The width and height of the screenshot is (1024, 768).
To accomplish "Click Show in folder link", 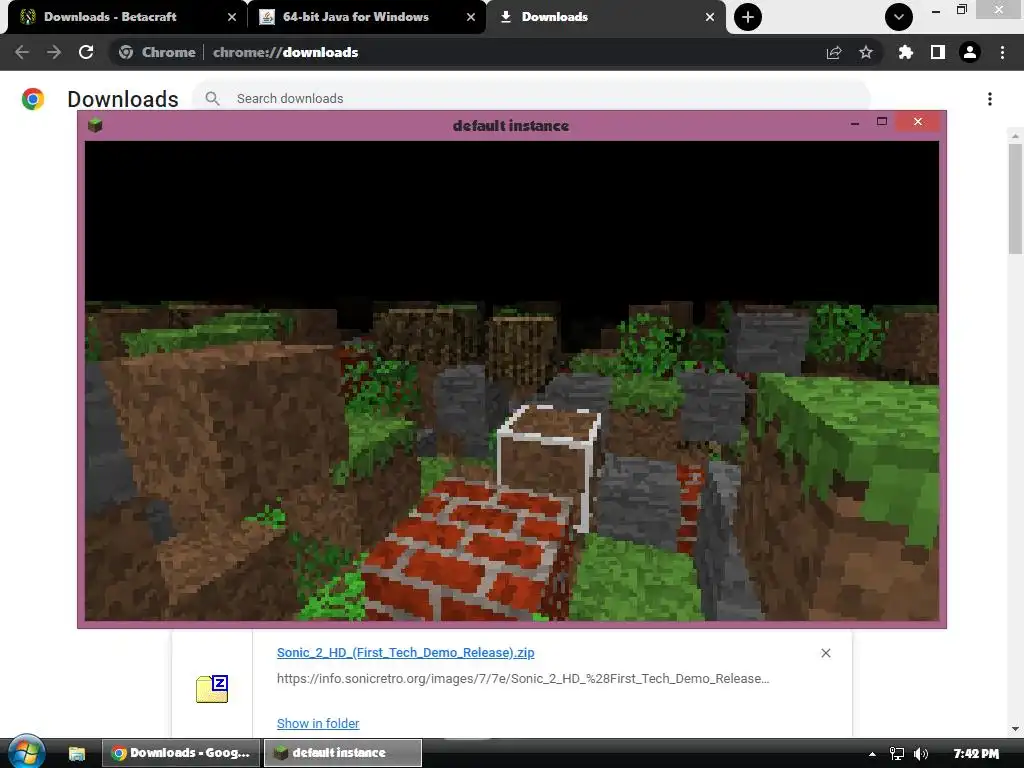I will 318,724.
